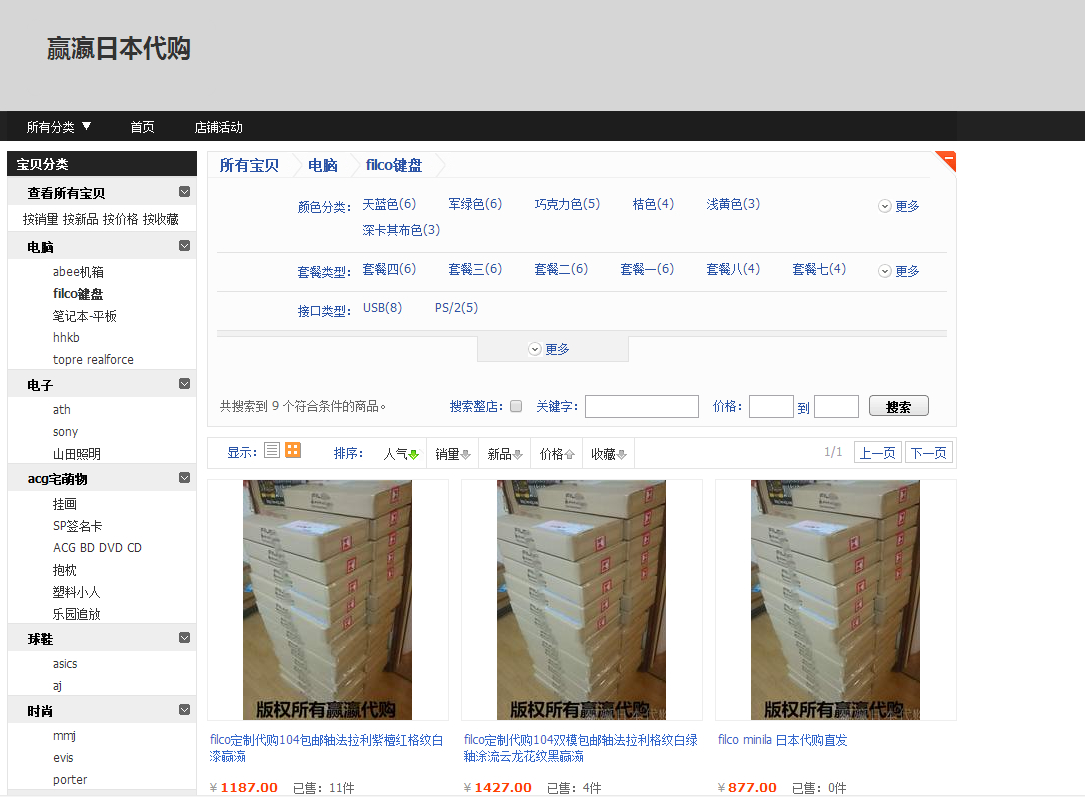
Task: Expand more 颜色分类 options with 更多
Action: pos(899,206)
